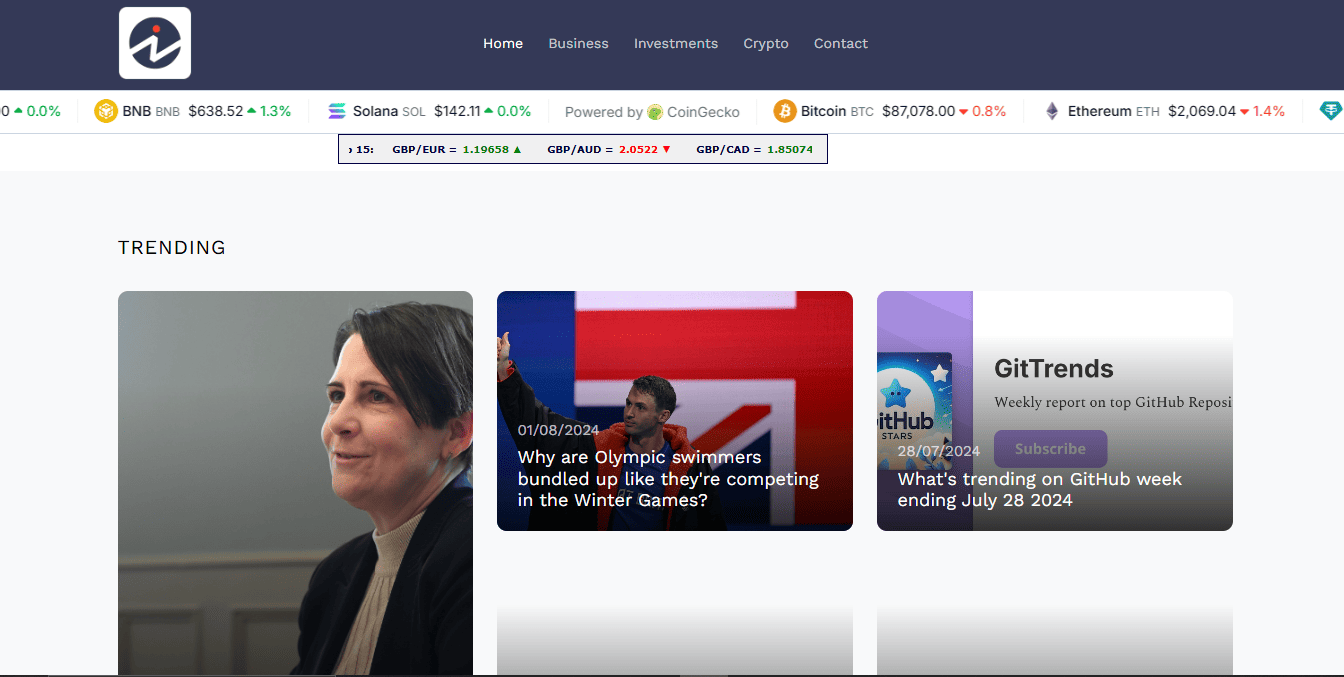The width and height of the screenshot is (1344, 677).
Task: Click the Bitcoin coin icon
Action: point(784,111)
